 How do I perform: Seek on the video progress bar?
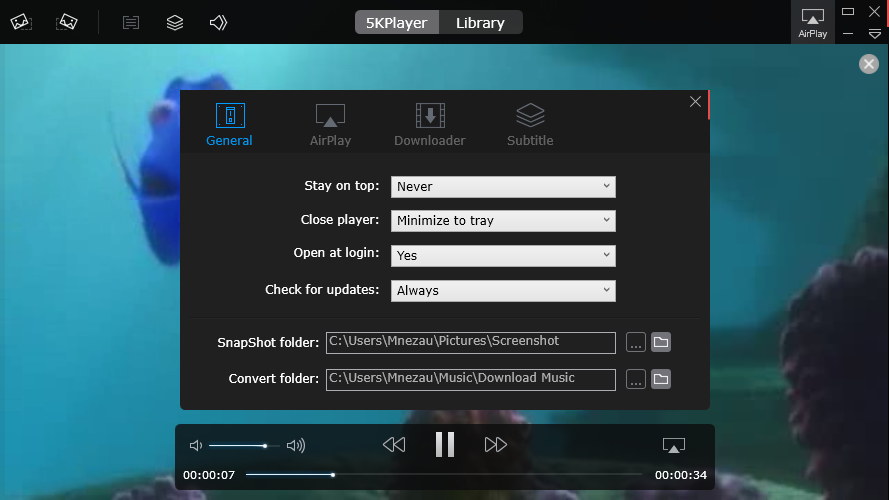click(444, 474)
